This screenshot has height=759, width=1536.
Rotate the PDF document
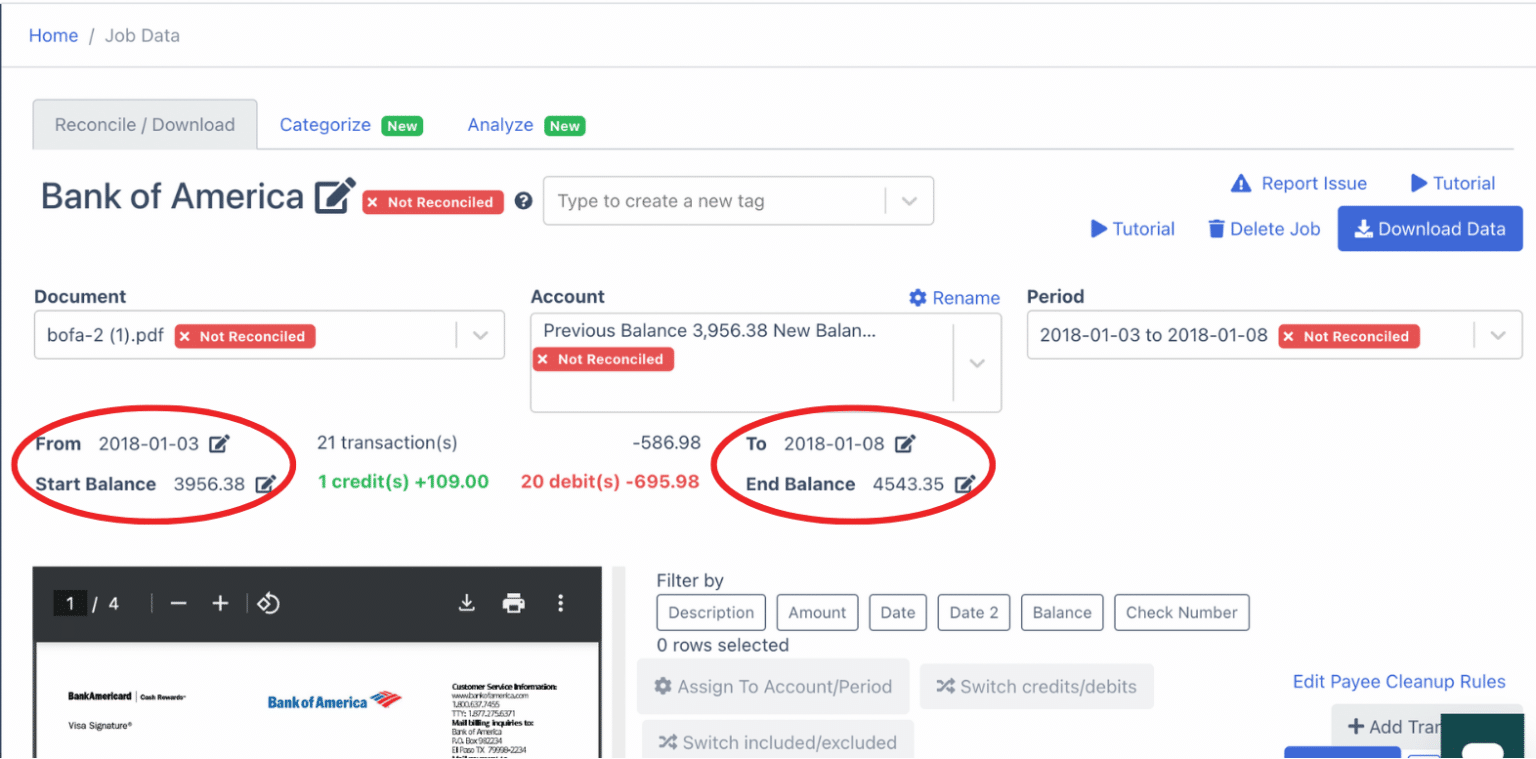pos(268,603)
